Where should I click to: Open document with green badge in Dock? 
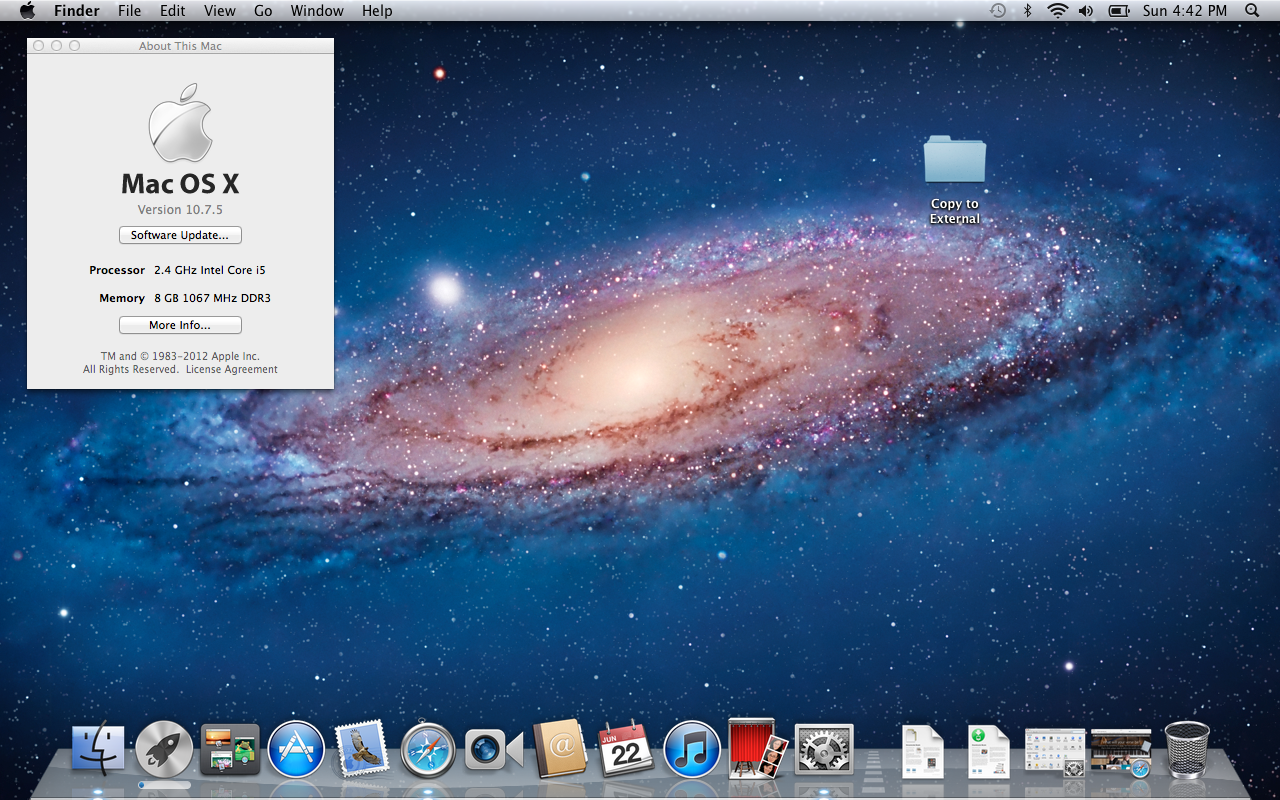(988, 752)
